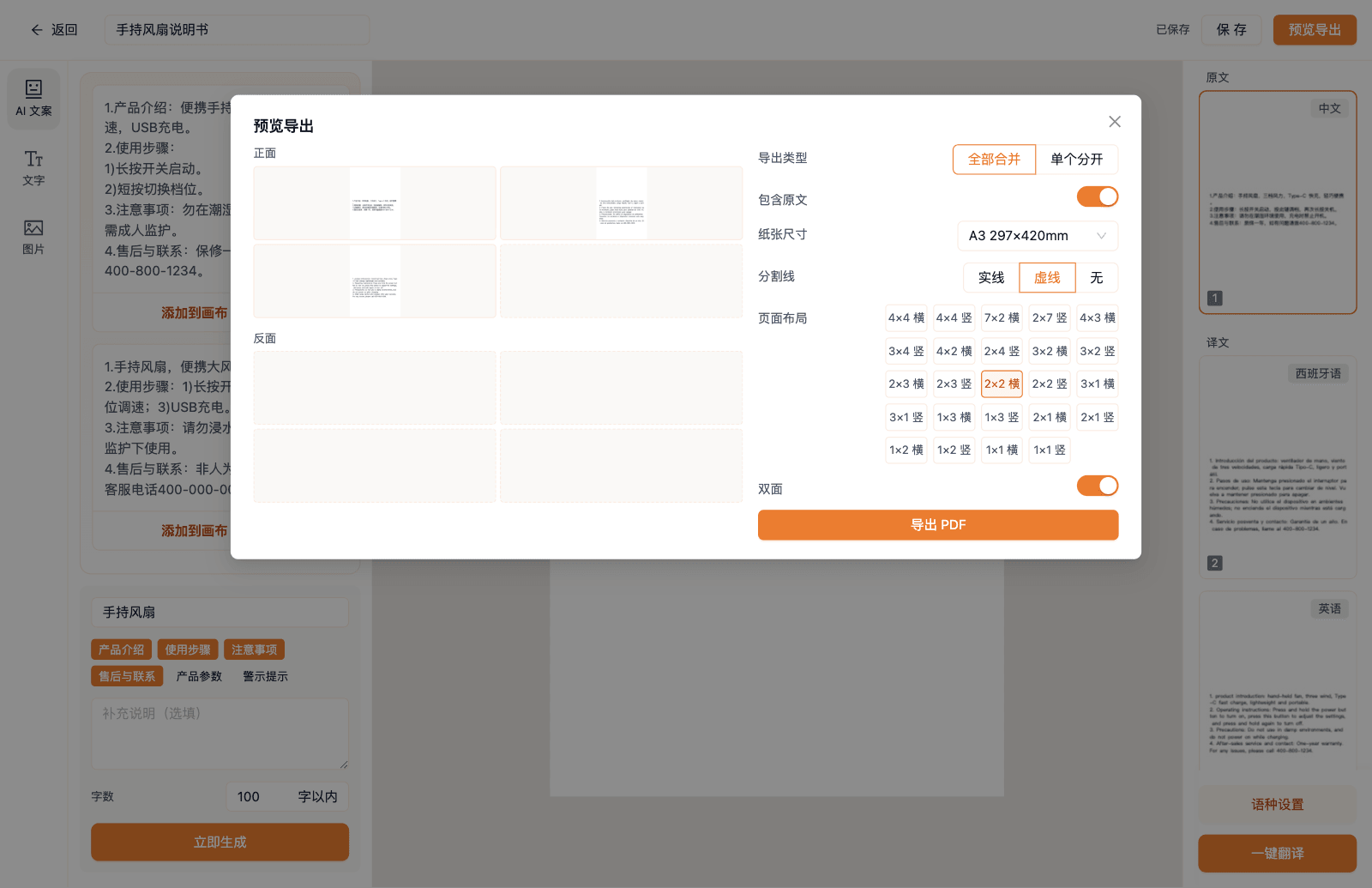Toggle the 包含原文 switch

(x=1098, y=196)
